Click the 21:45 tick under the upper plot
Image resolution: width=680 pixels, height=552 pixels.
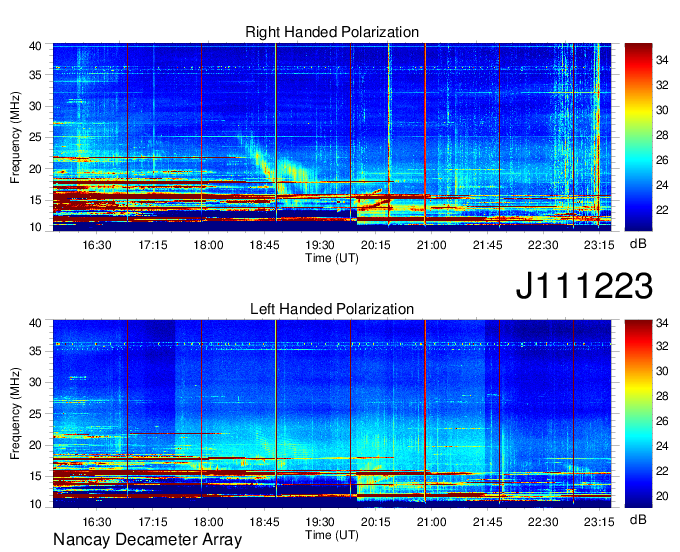[487, 245]
